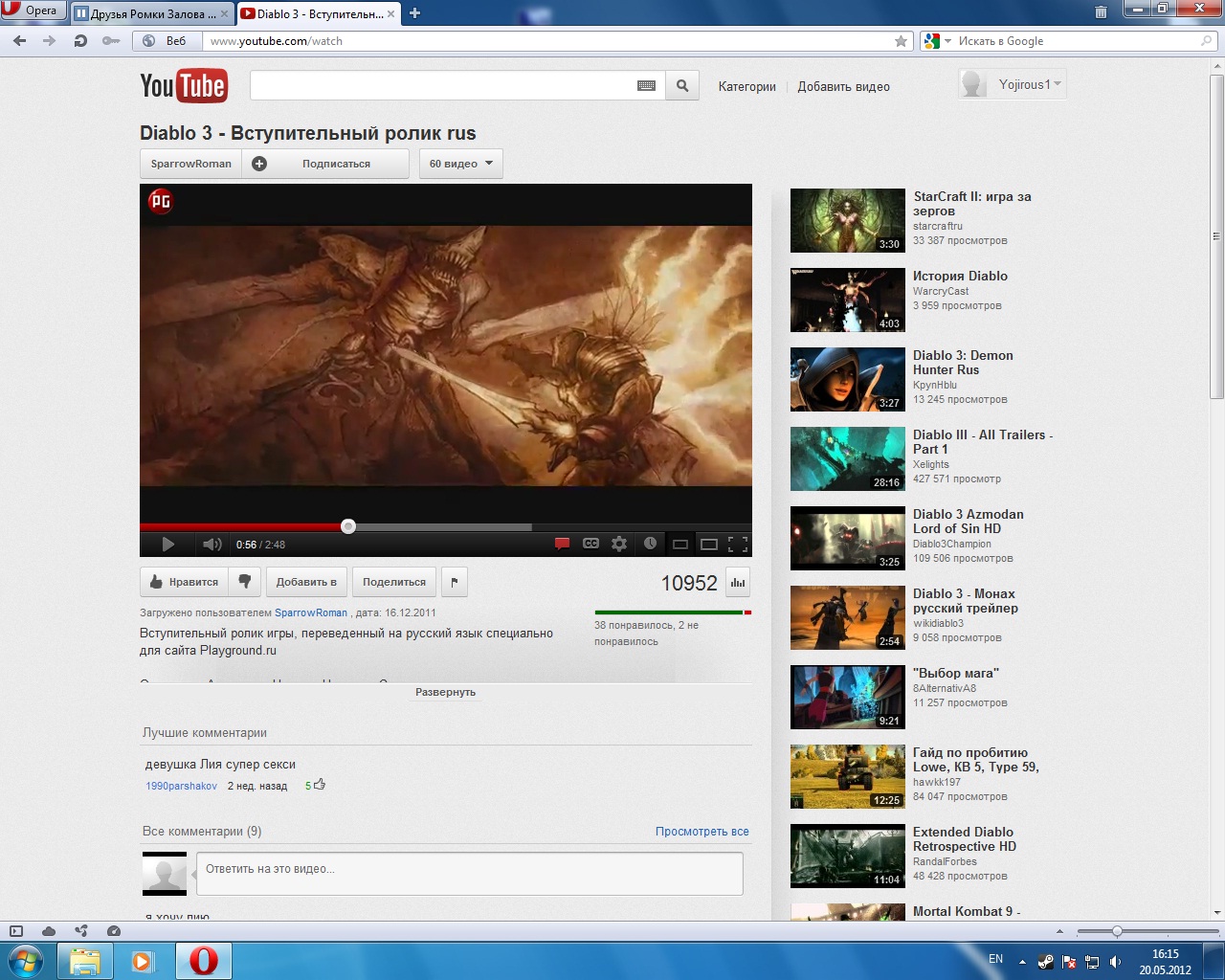This screenshot has height=980, width=1225.
Task: Reload the page
Action: 80,41
